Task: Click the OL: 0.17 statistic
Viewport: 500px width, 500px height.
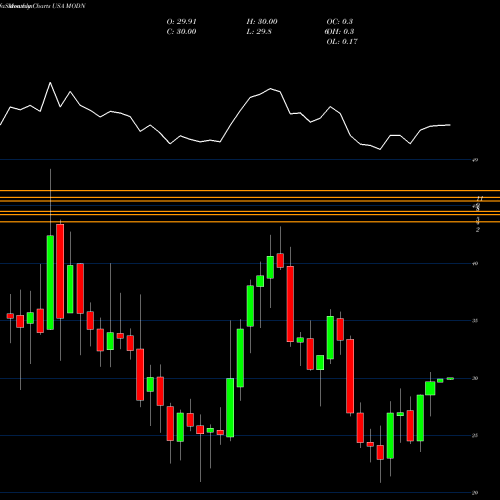Action: (x=342, y=42)
